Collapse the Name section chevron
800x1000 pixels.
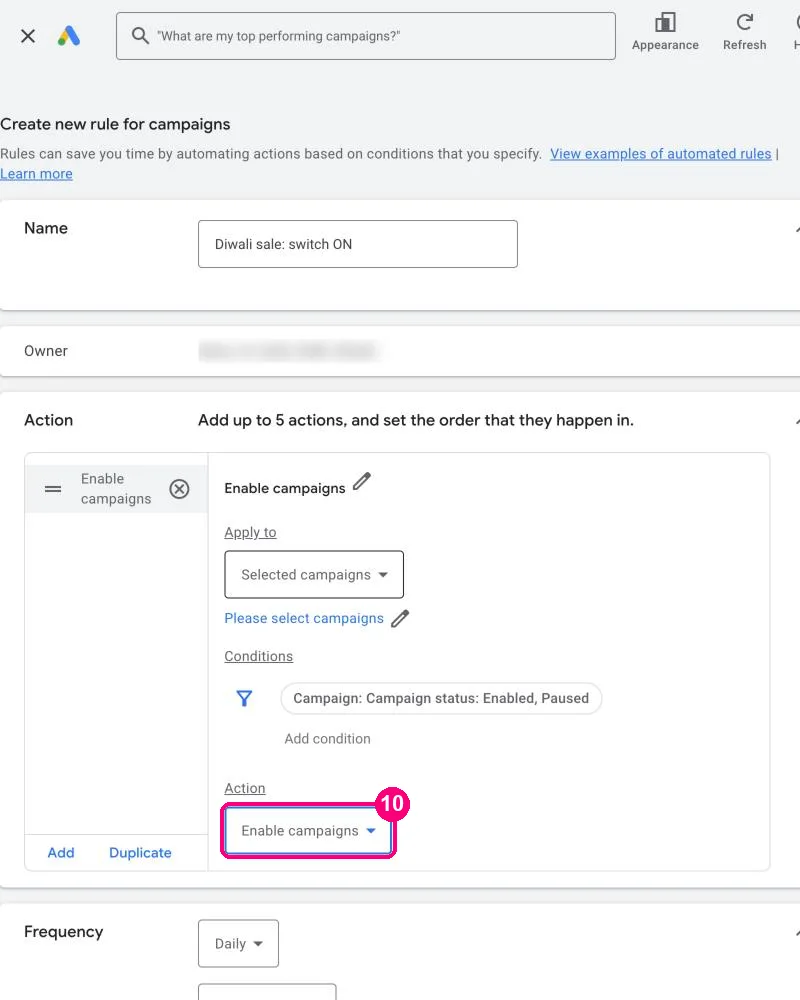point(797,230)
